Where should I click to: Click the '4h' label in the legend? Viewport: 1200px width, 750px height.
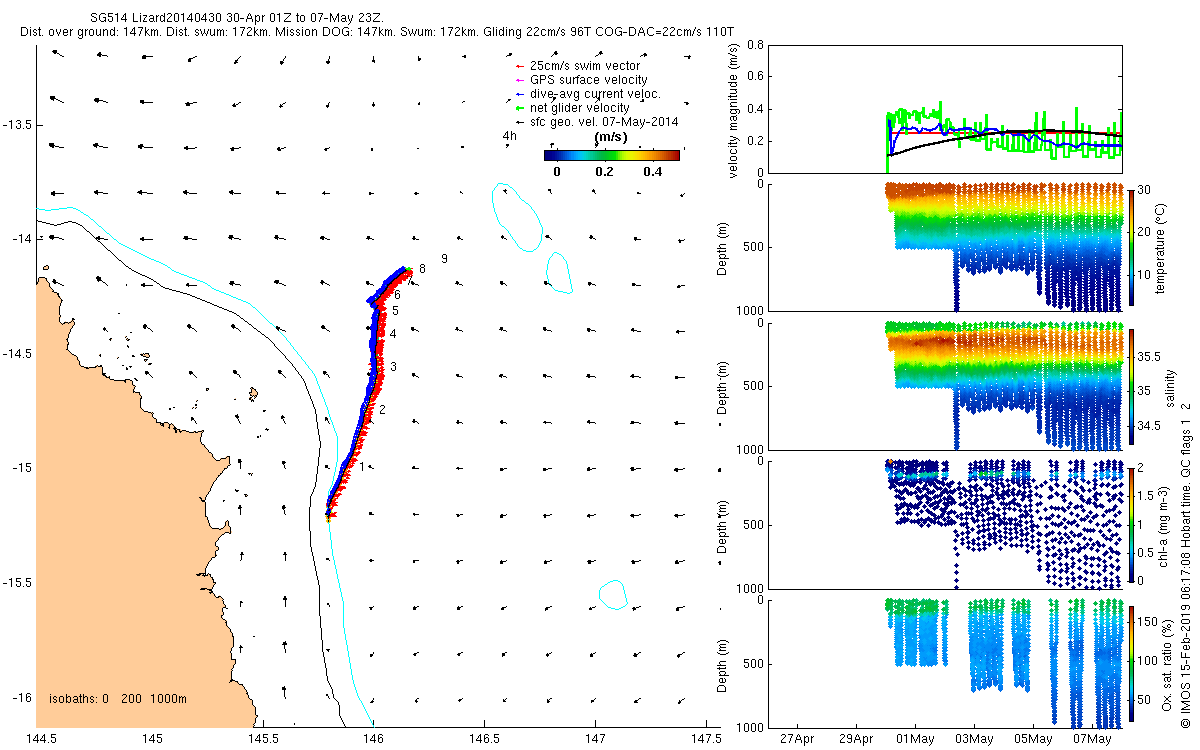[x=510, y=136]
